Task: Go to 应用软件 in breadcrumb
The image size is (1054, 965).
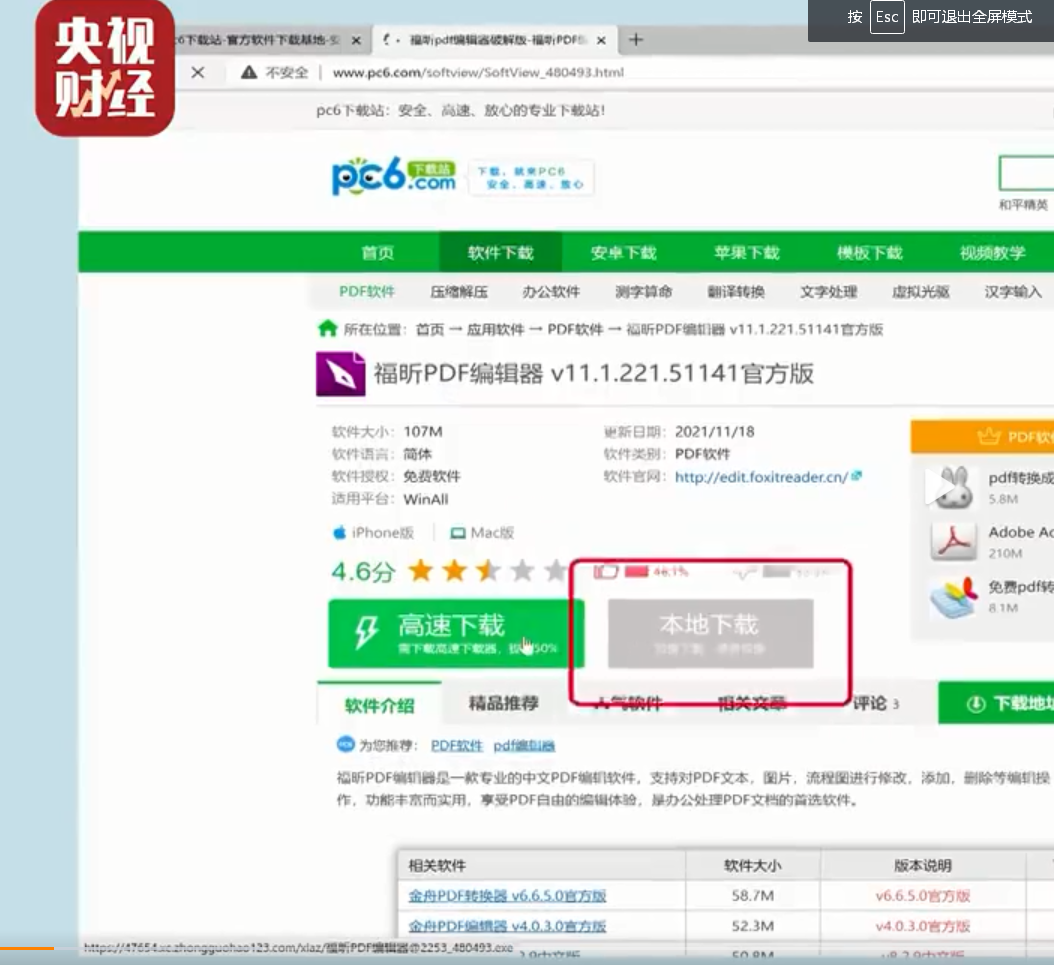Action: (x=495, y=329)
